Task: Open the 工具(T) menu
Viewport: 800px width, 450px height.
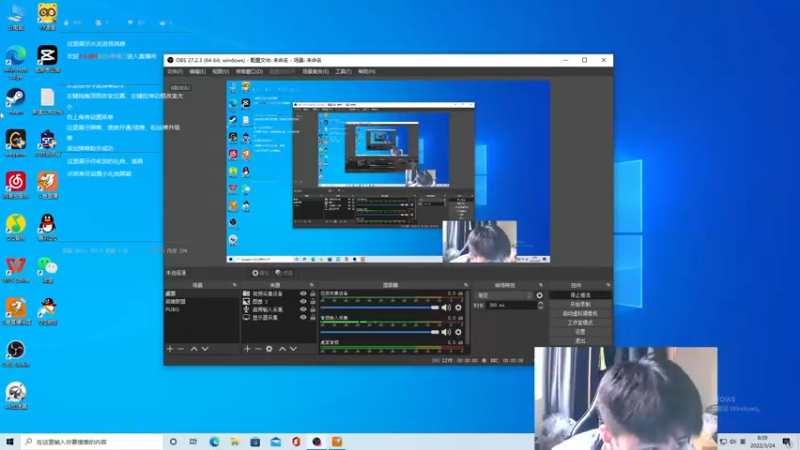Action: (343, 72)
